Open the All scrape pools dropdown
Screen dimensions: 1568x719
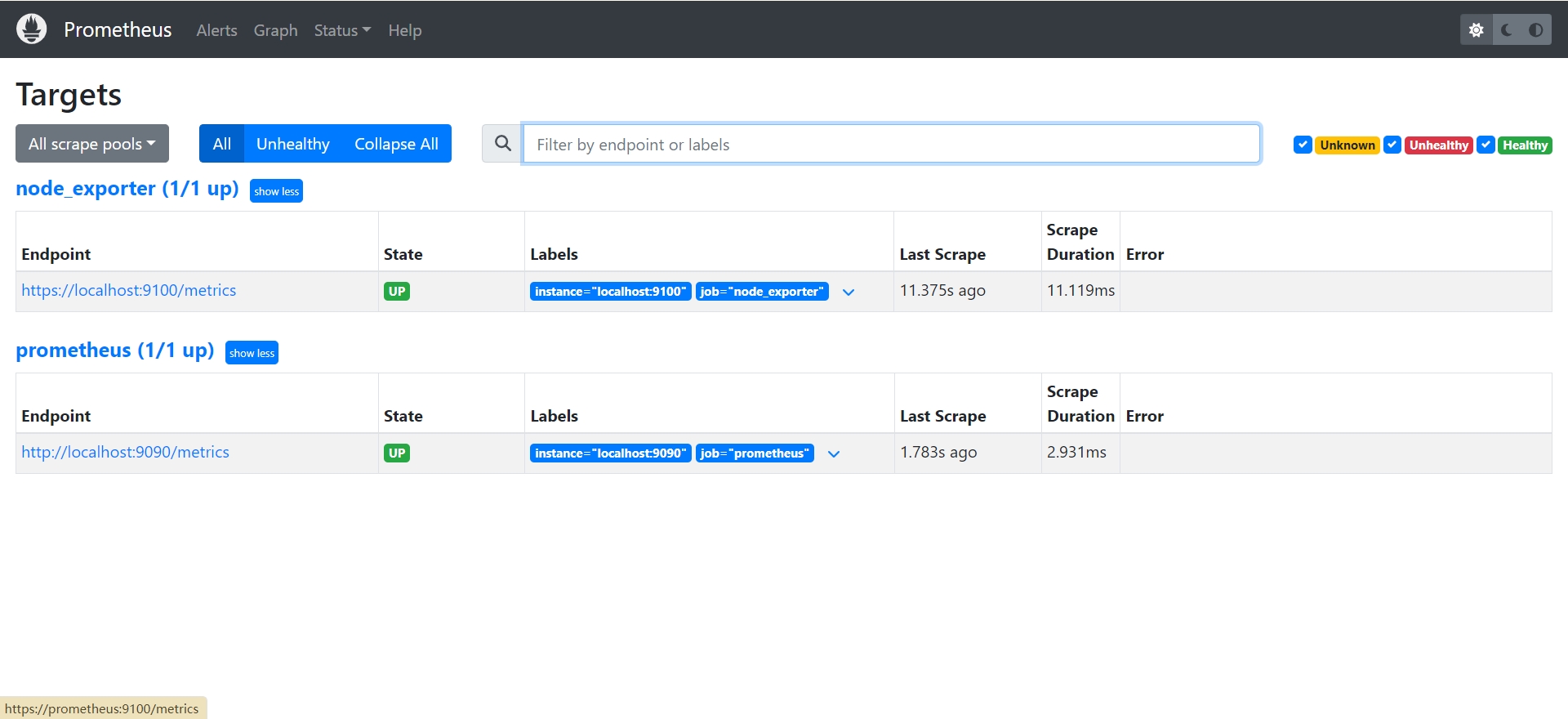92,144
